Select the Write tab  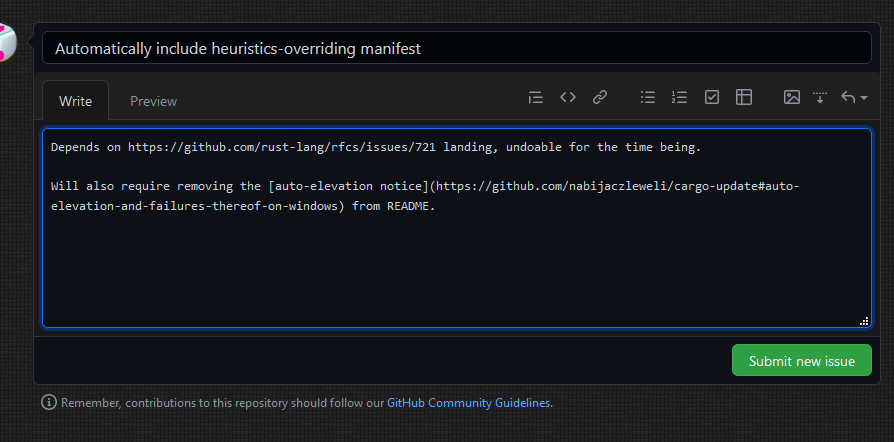pyautogui.click(x=75, y=101)
